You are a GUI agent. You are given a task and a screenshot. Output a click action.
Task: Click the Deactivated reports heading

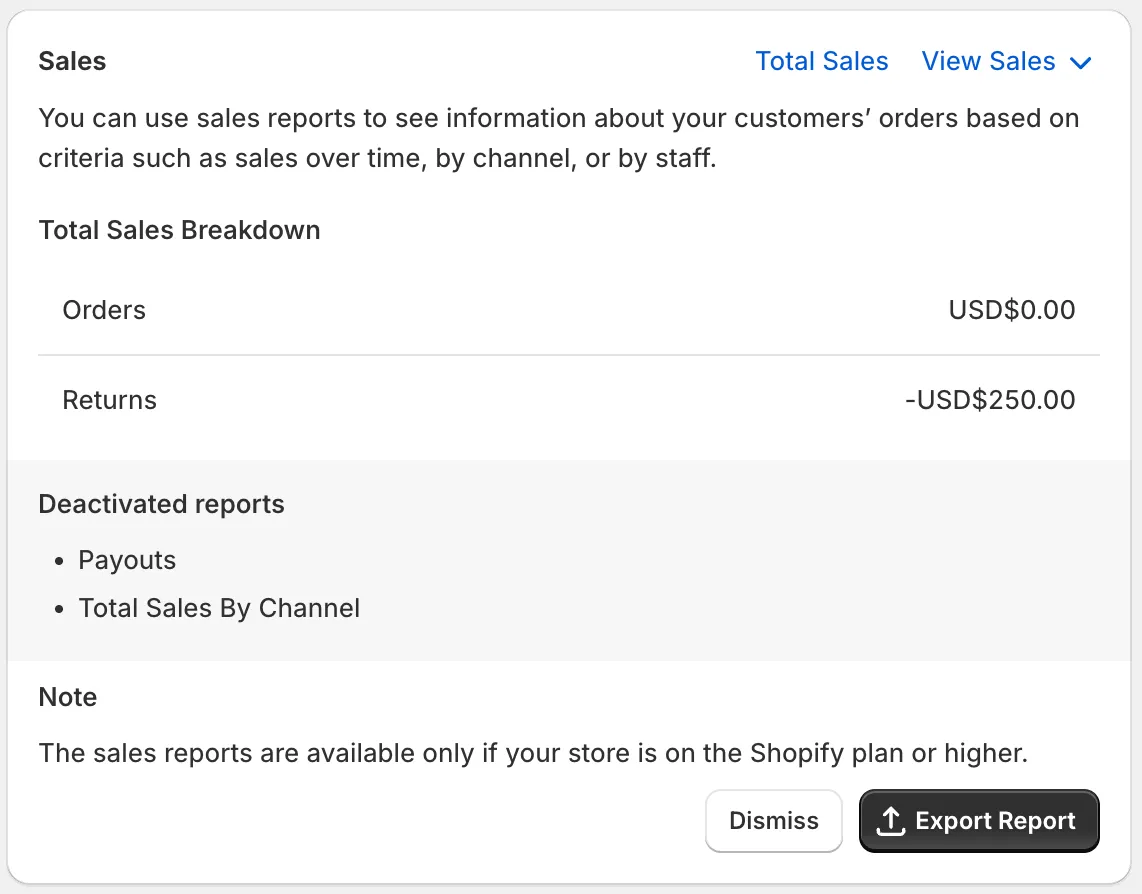pyautogui.click(x=161, y=504)
